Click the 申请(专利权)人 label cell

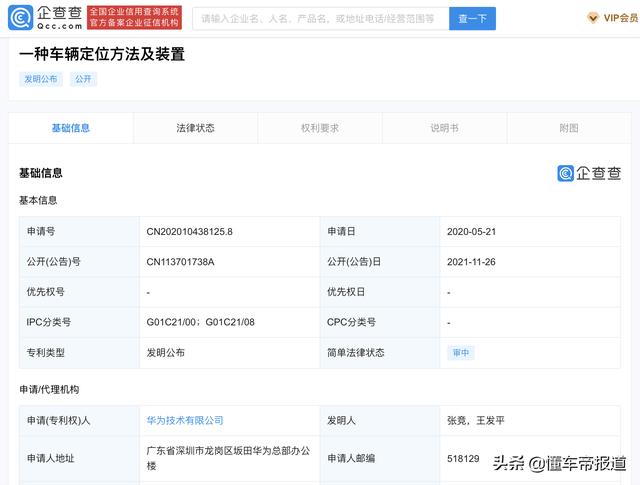coord(80,420)
